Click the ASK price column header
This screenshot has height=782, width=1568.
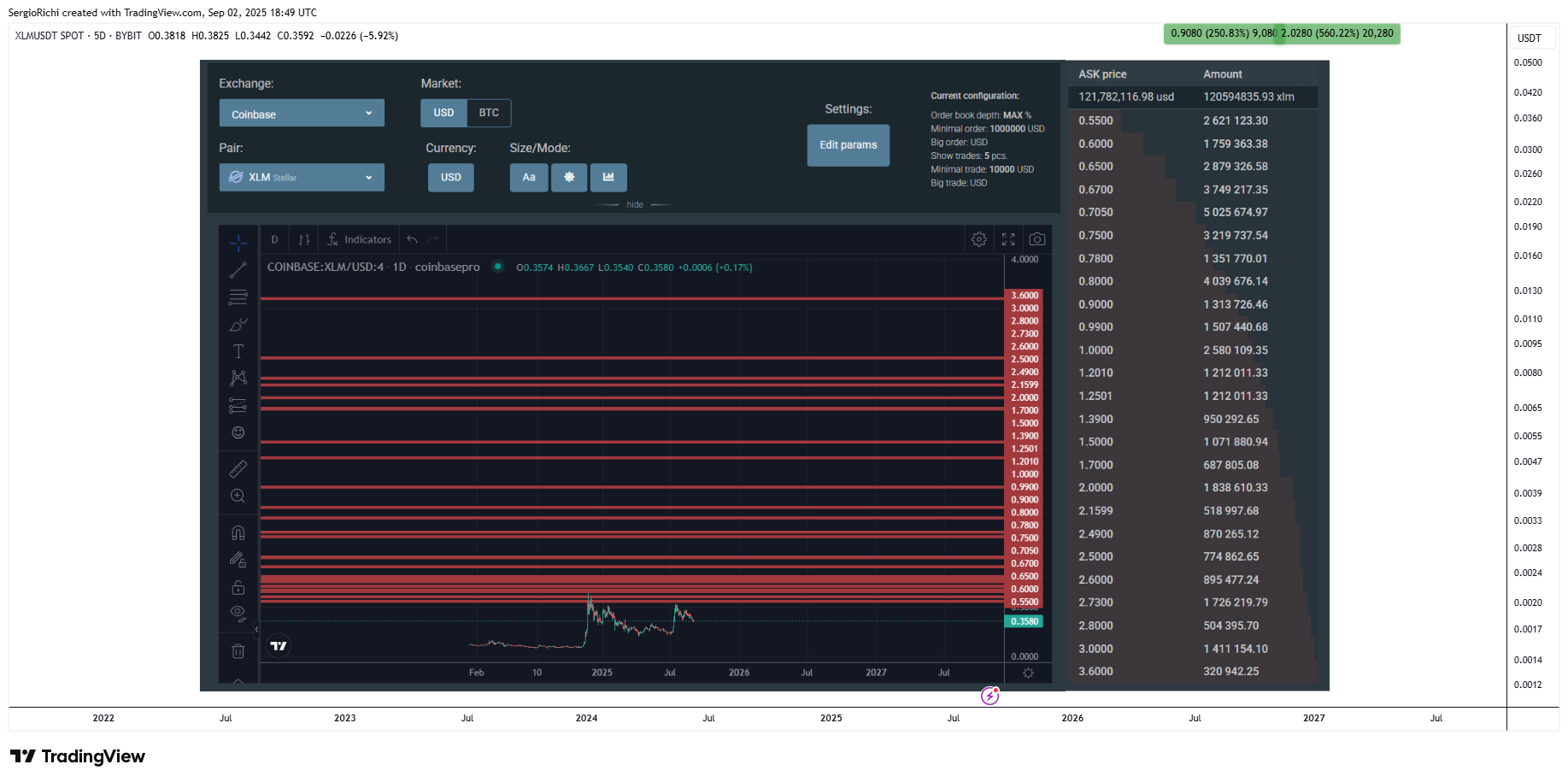1102,74
